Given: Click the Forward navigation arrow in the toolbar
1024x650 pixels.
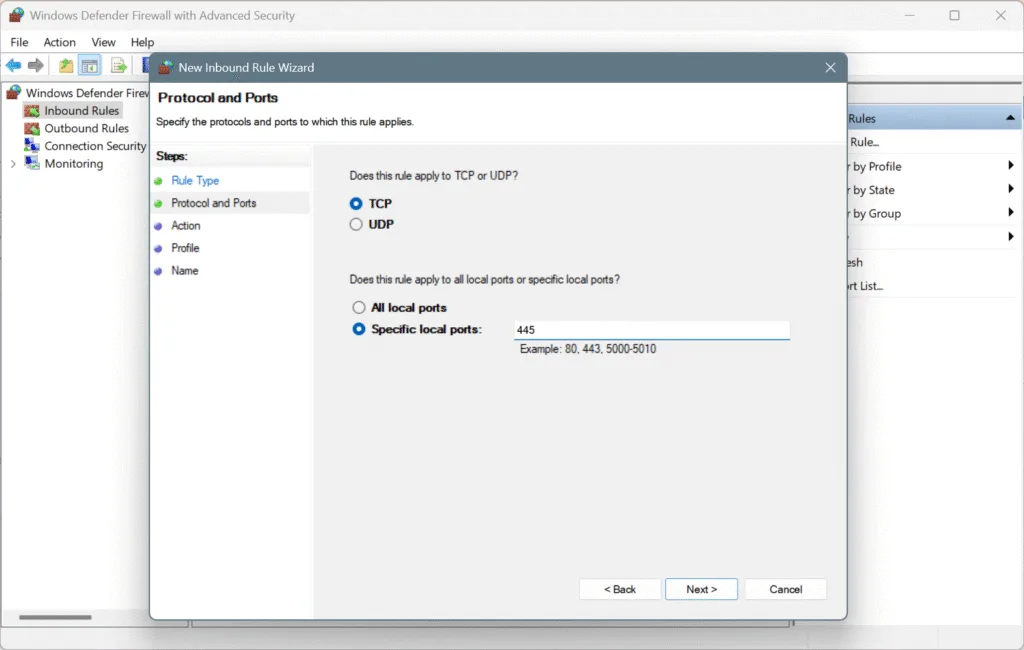Looking at the screenshot, I should pyautogui.click(x=37, y=64).
